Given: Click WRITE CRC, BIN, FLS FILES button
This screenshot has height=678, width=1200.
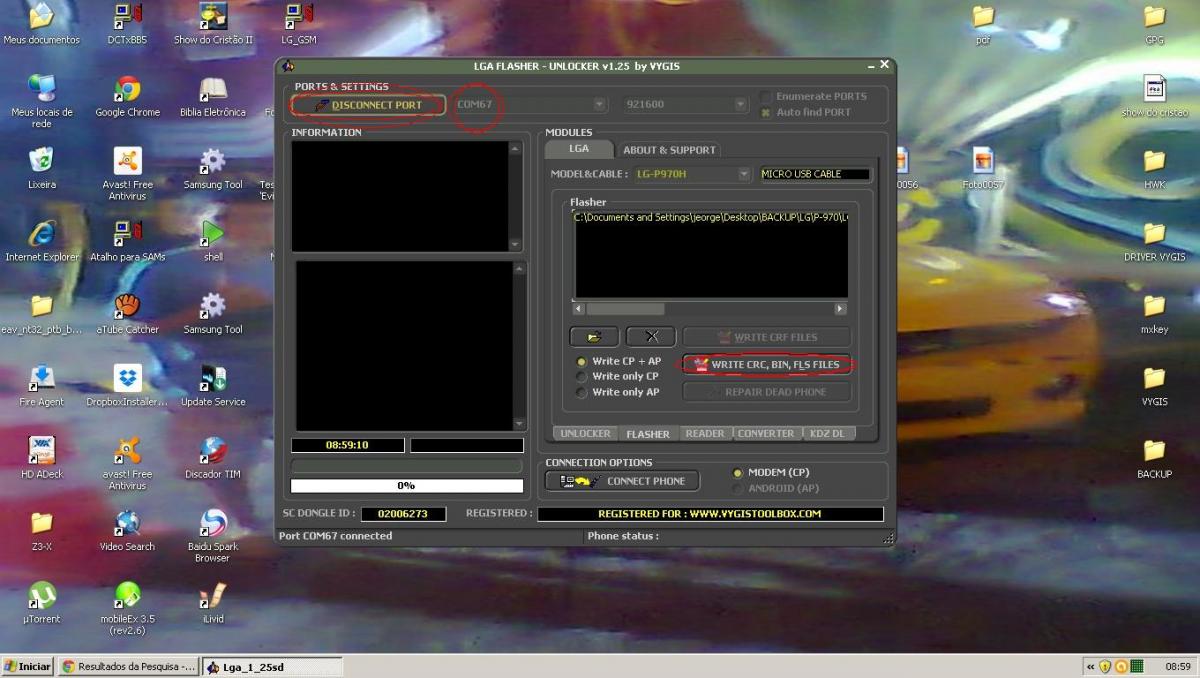Looking at the screenshot, I should [x=767, y=364].
